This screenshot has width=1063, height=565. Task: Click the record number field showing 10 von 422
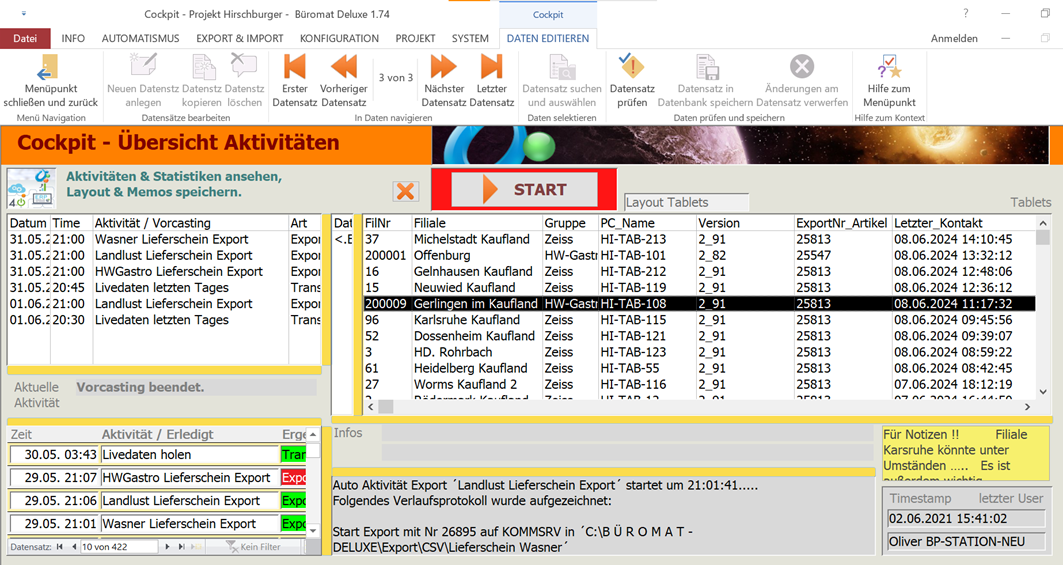pos(118,547)
